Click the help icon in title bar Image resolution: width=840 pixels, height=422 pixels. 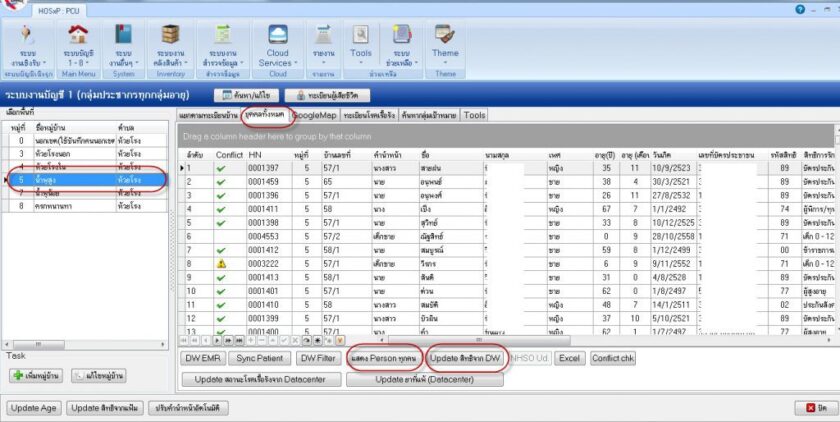799,8
